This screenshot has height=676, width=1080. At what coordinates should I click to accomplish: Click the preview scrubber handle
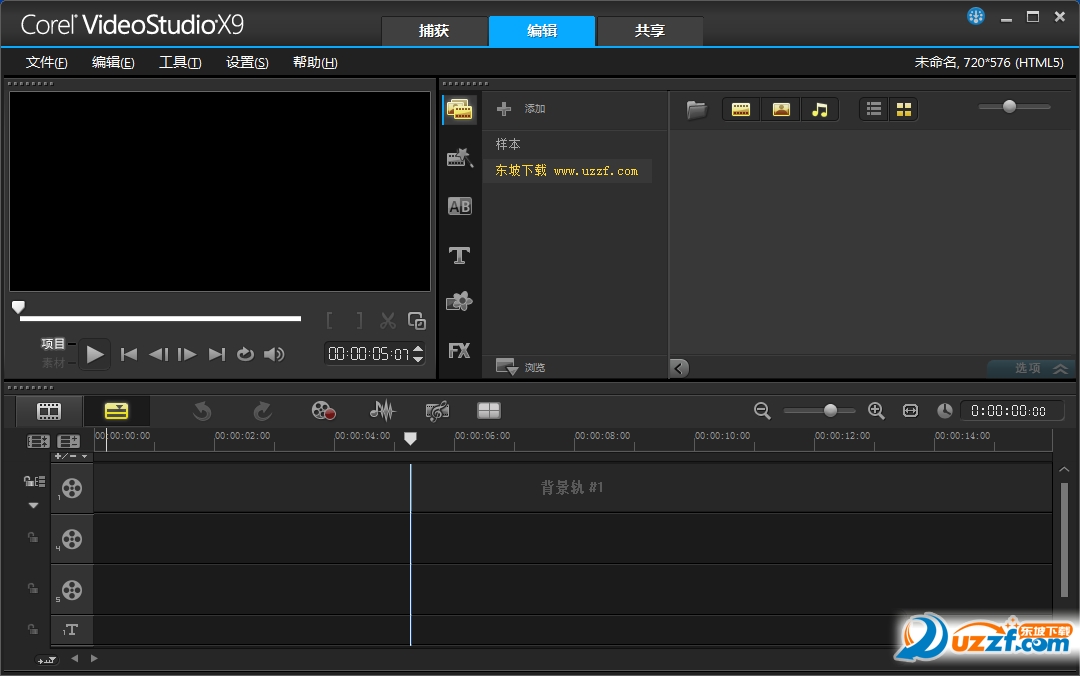point(19,307)
